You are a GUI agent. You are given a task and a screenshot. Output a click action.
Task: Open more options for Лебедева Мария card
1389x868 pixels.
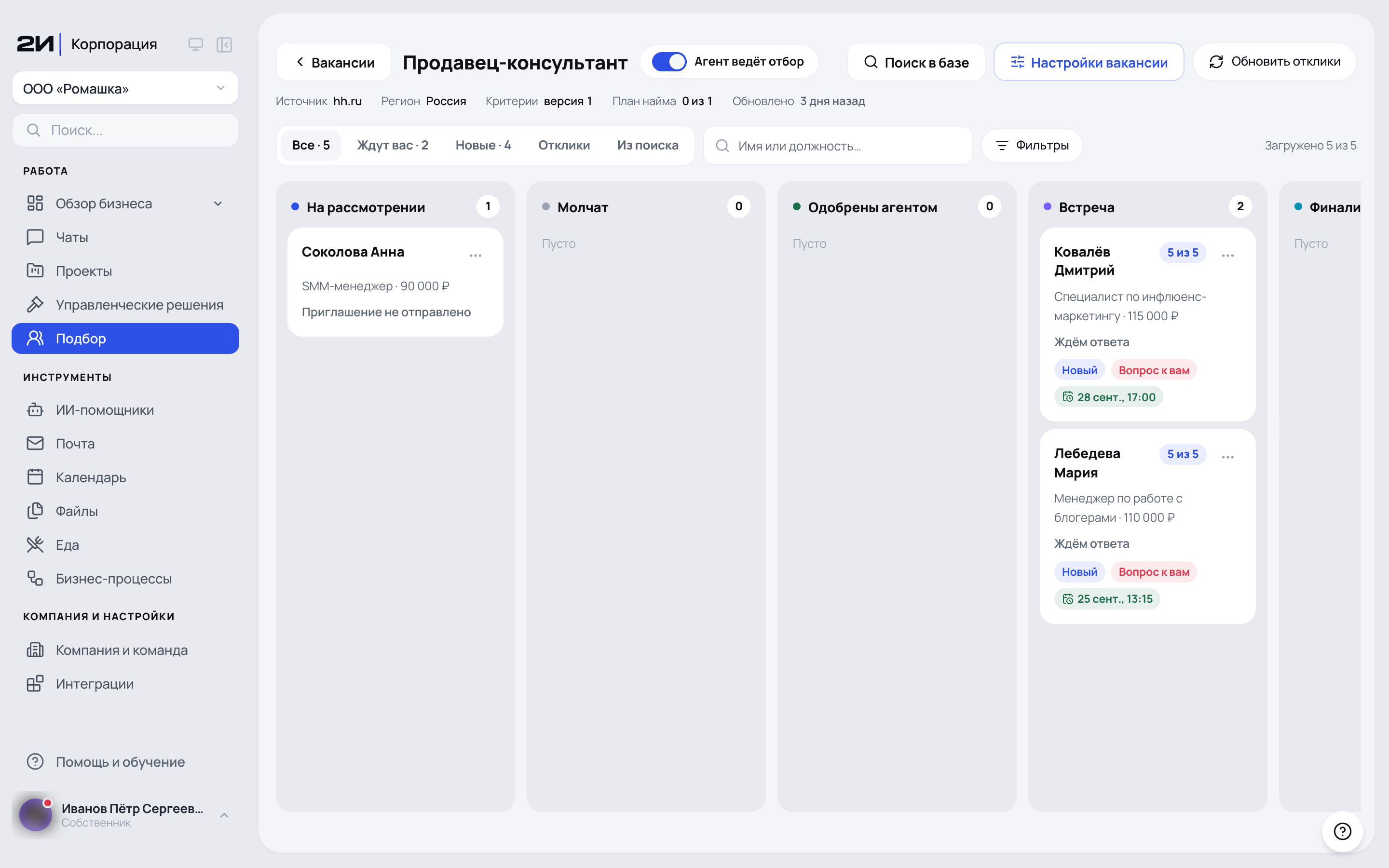point(1228,457)
